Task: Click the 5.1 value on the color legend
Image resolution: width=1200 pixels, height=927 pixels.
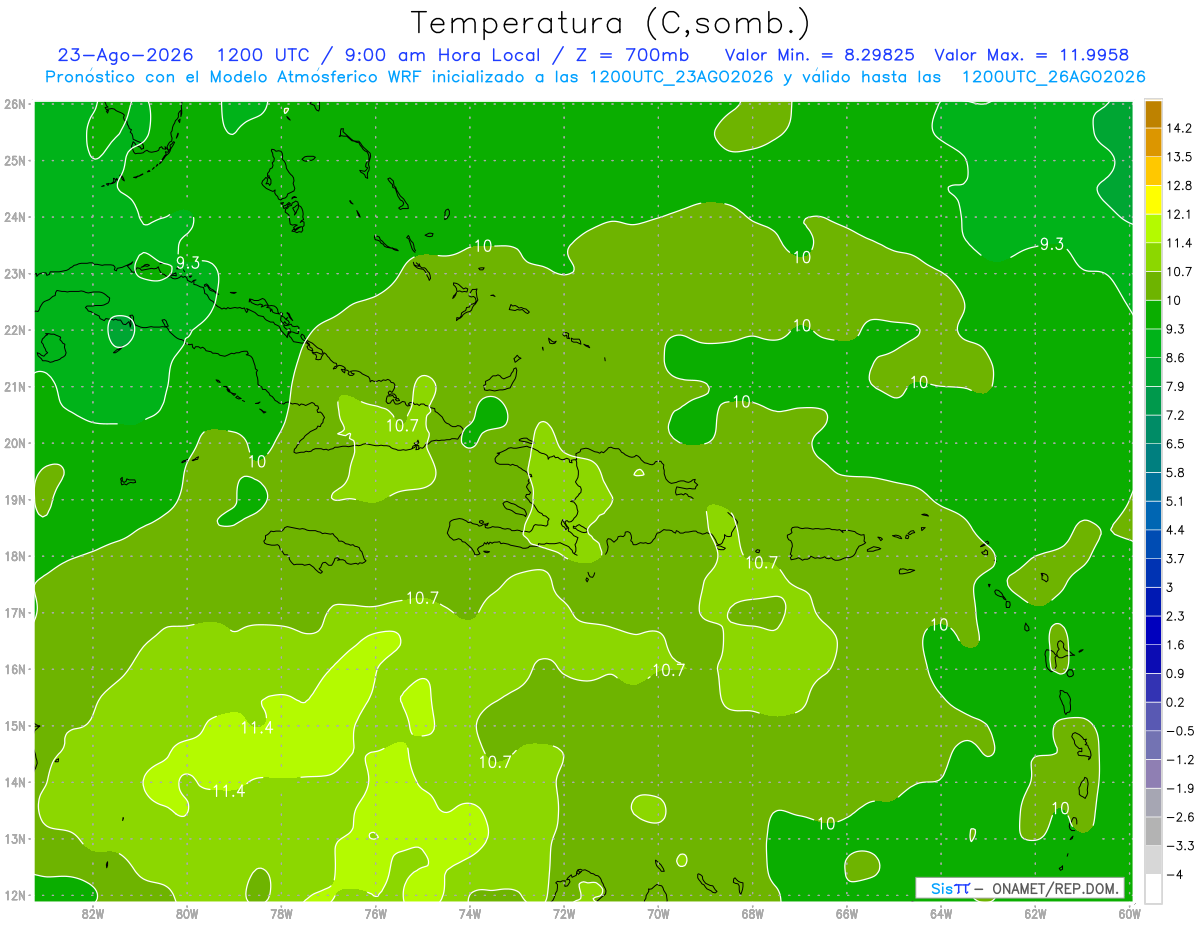Action: click(x=1177, y=501)
